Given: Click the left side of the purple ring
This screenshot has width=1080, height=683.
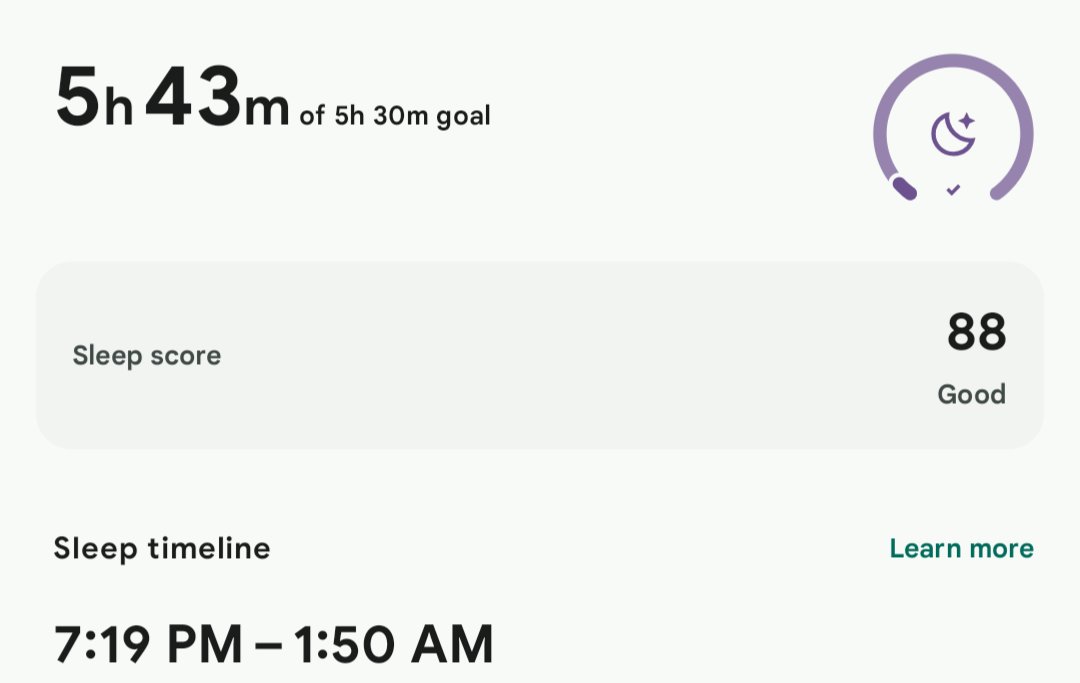Looking at the screenshot, I should point(882,131).
